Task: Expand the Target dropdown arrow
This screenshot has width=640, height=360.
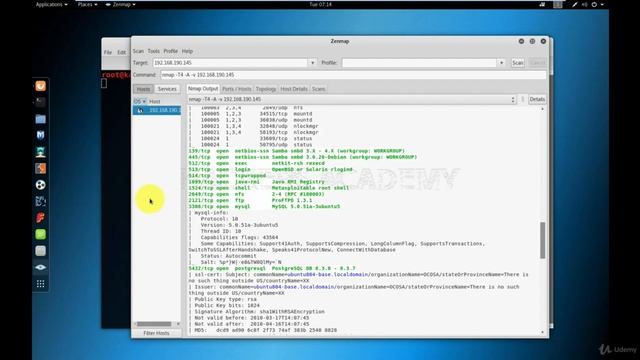Action: click(x=313, y=63)
